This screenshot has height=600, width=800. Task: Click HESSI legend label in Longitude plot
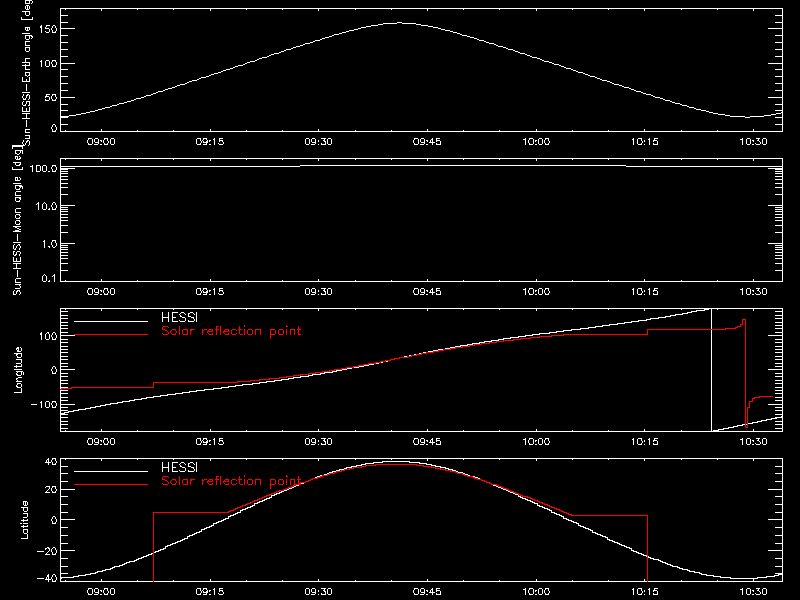[x=179, y=317]
